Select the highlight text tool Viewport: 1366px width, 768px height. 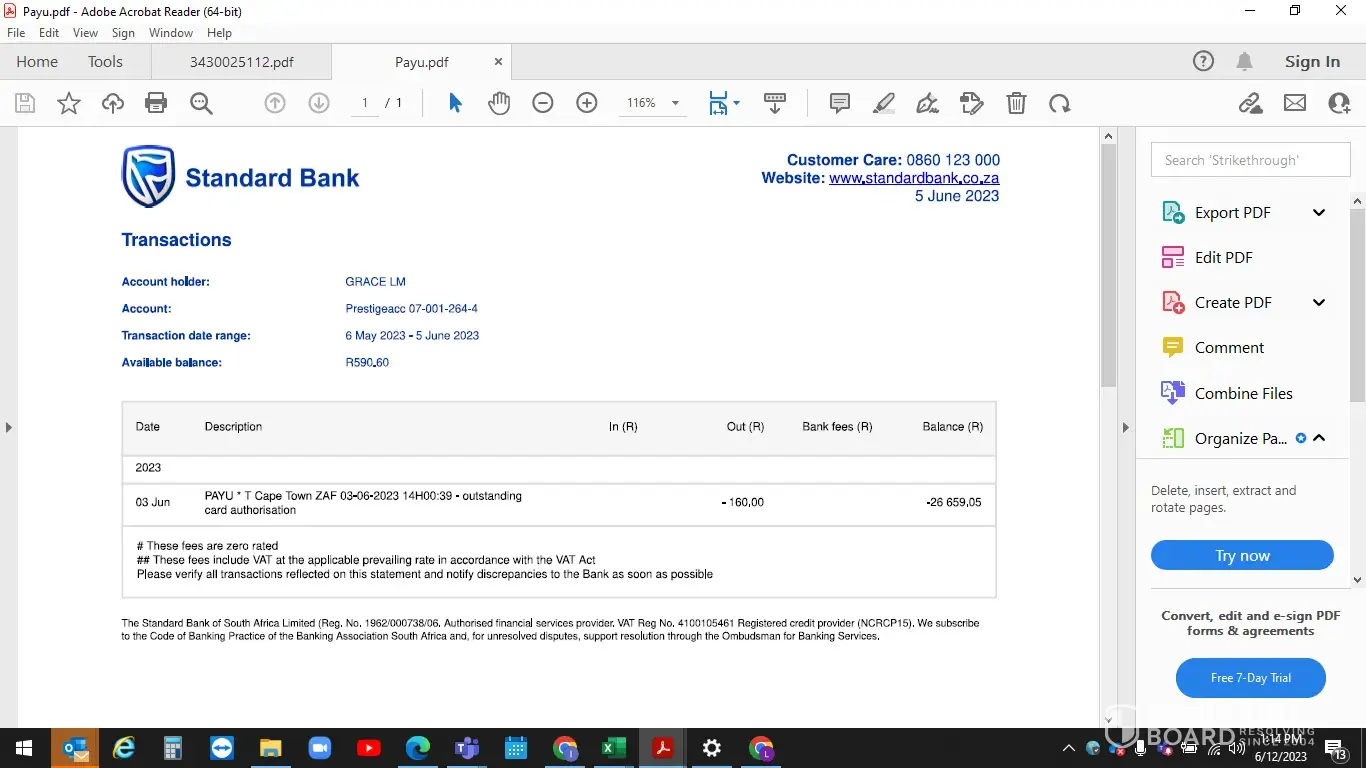[884, 103]
